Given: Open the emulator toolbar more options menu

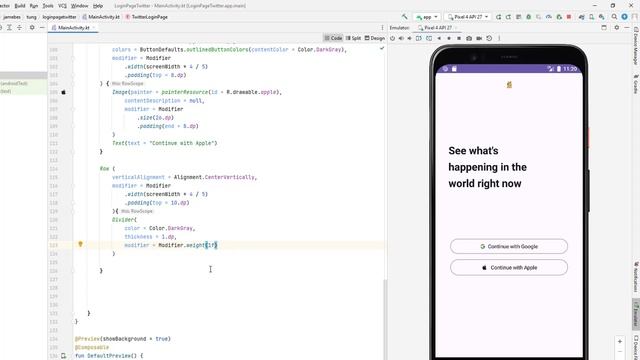Looking at the screenshot, I should (499, 38).
